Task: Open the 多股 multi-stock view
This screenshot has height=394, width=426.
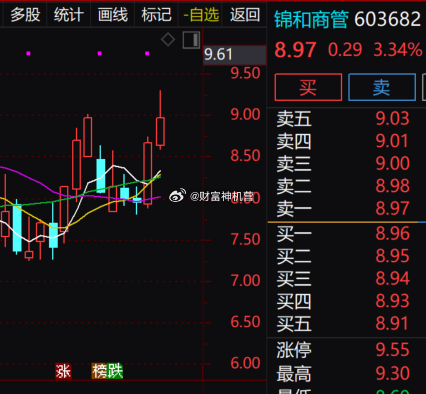Action: (x=25, y=15)
